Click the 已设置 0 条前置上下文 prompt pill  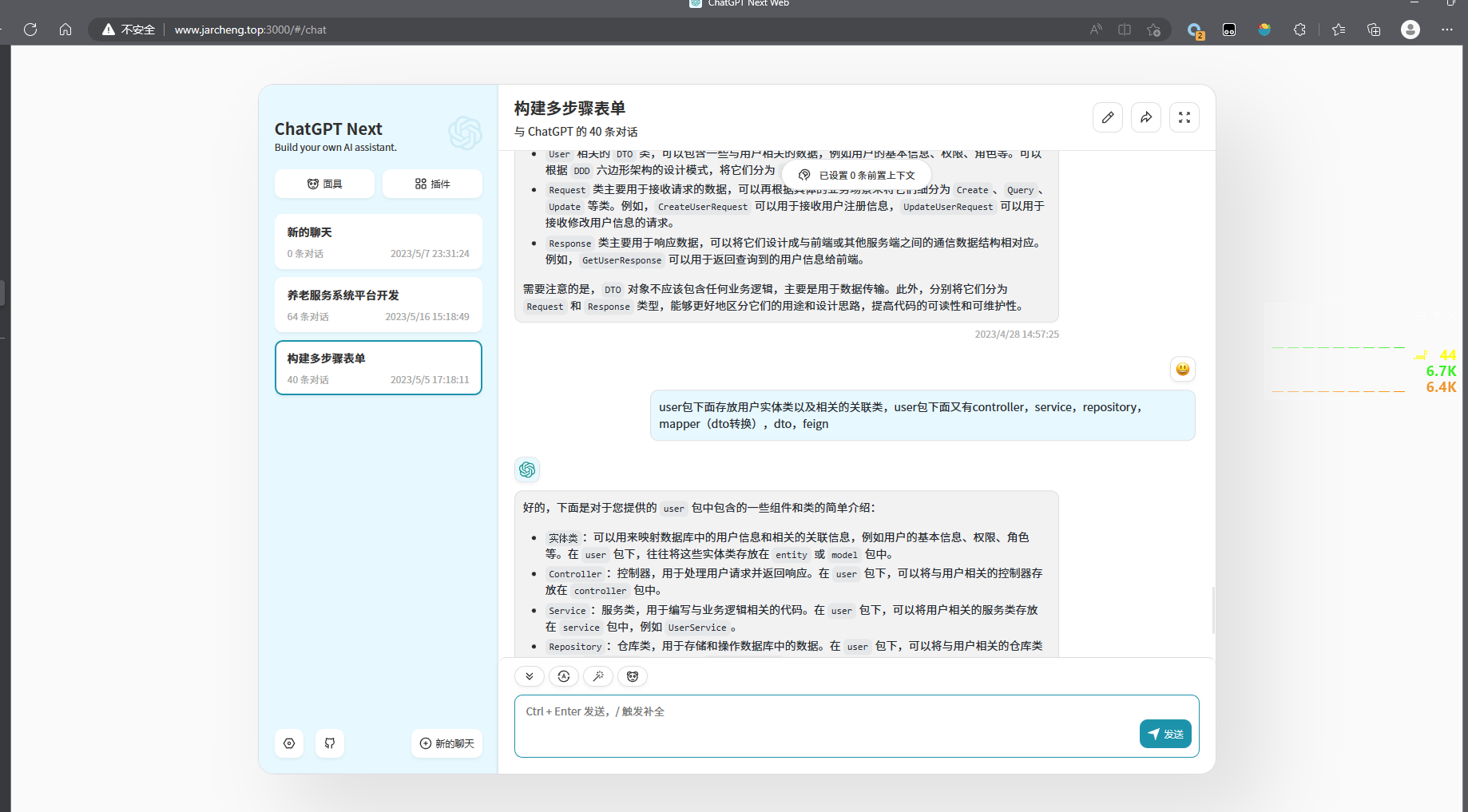coord(856,175)
